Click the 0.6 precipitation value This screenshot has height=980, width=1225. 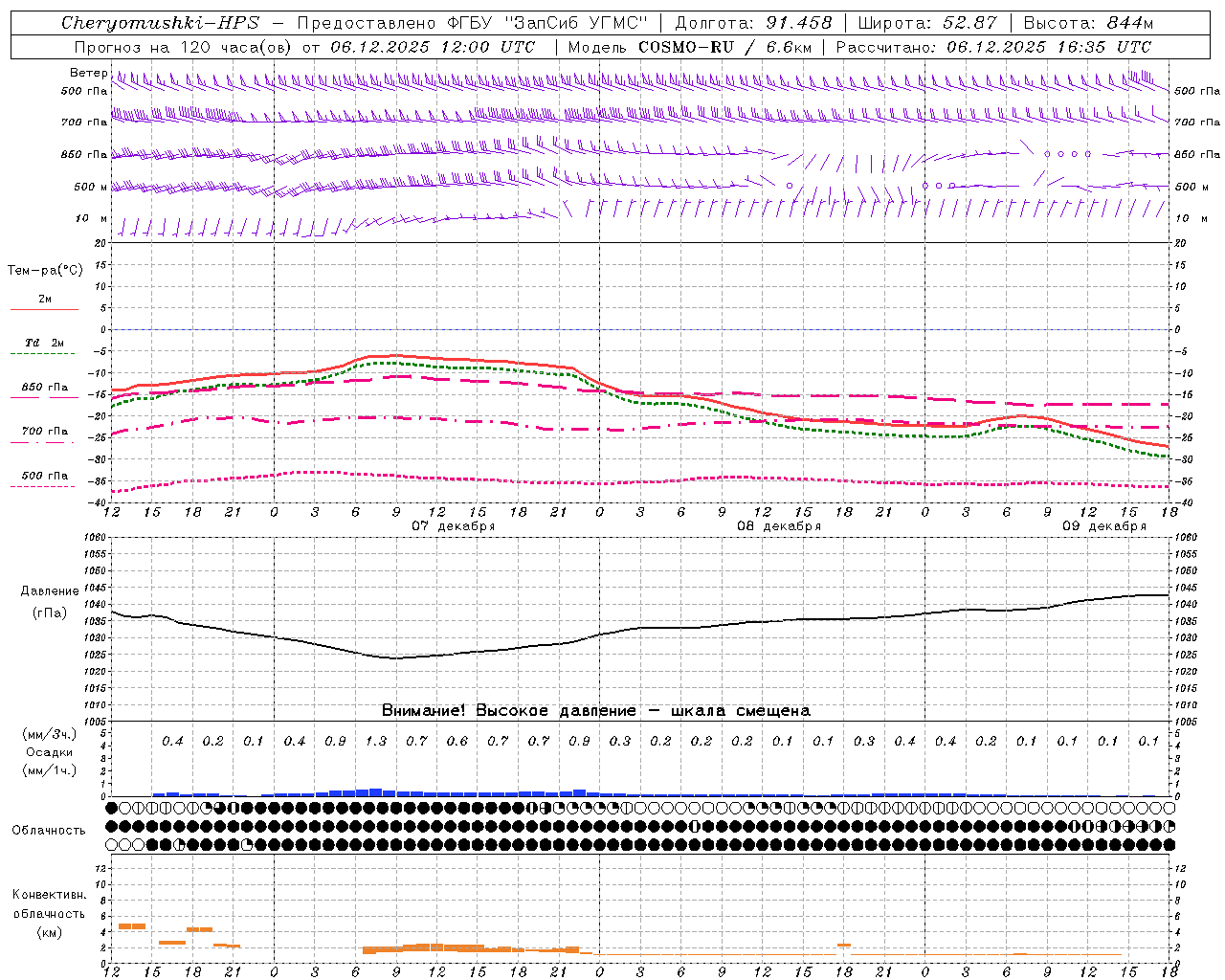coord(457,741)
